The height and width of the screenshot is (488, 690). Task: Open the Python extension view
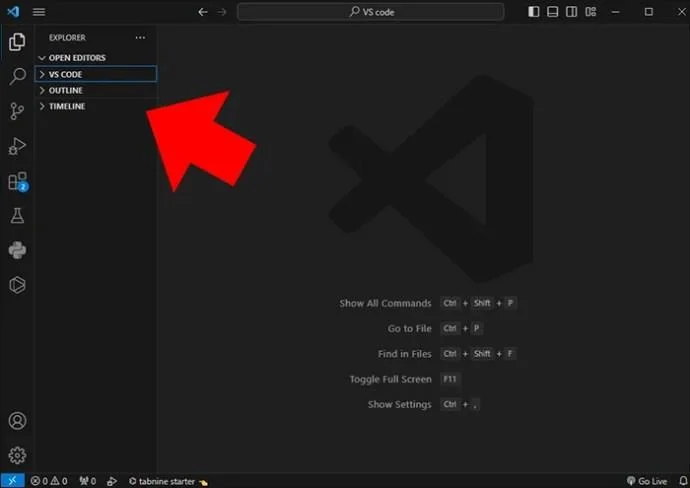click(x=17, y=250)
